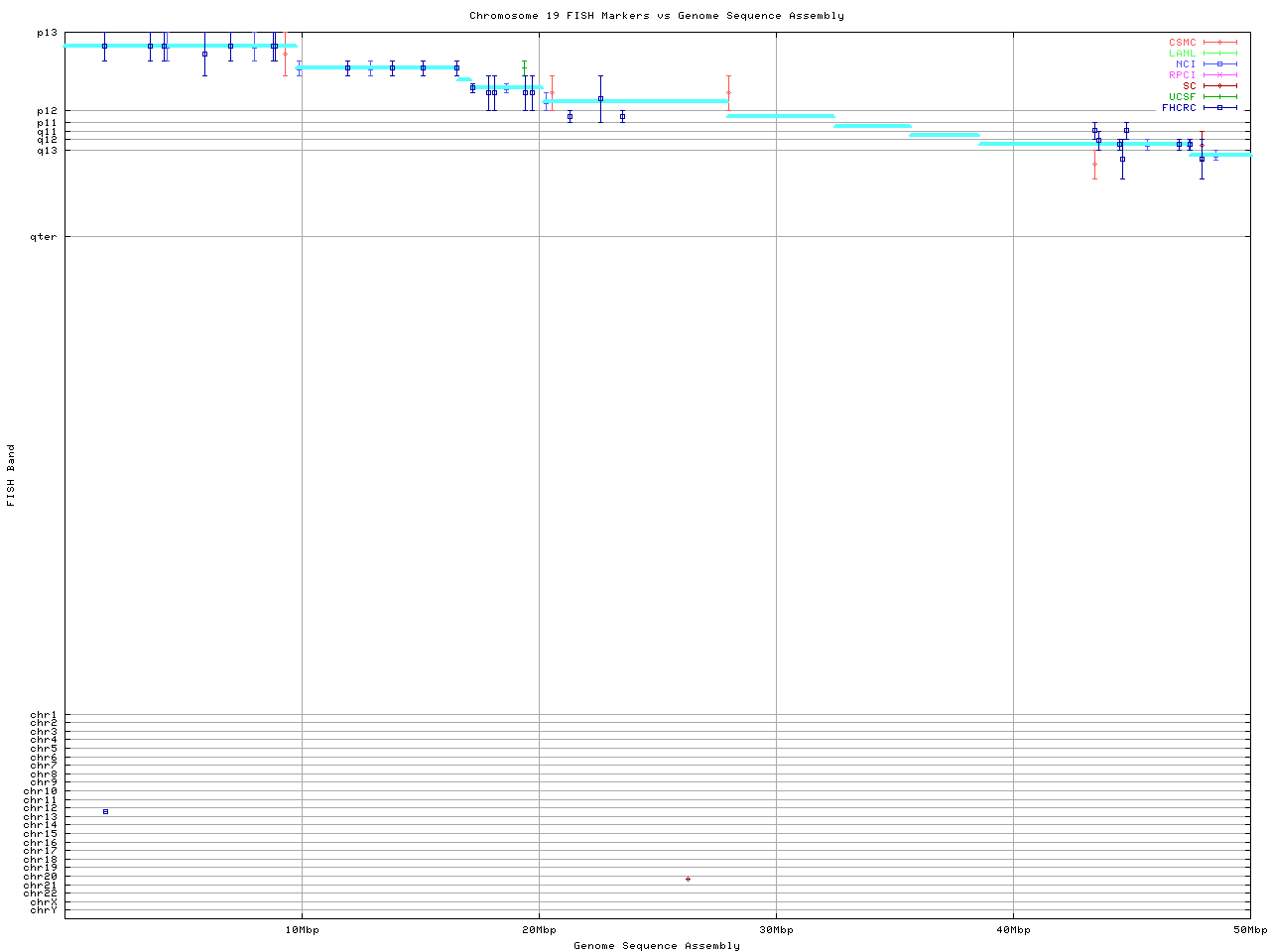
Task: Select the chrY y-axis label
Action: 44,909
